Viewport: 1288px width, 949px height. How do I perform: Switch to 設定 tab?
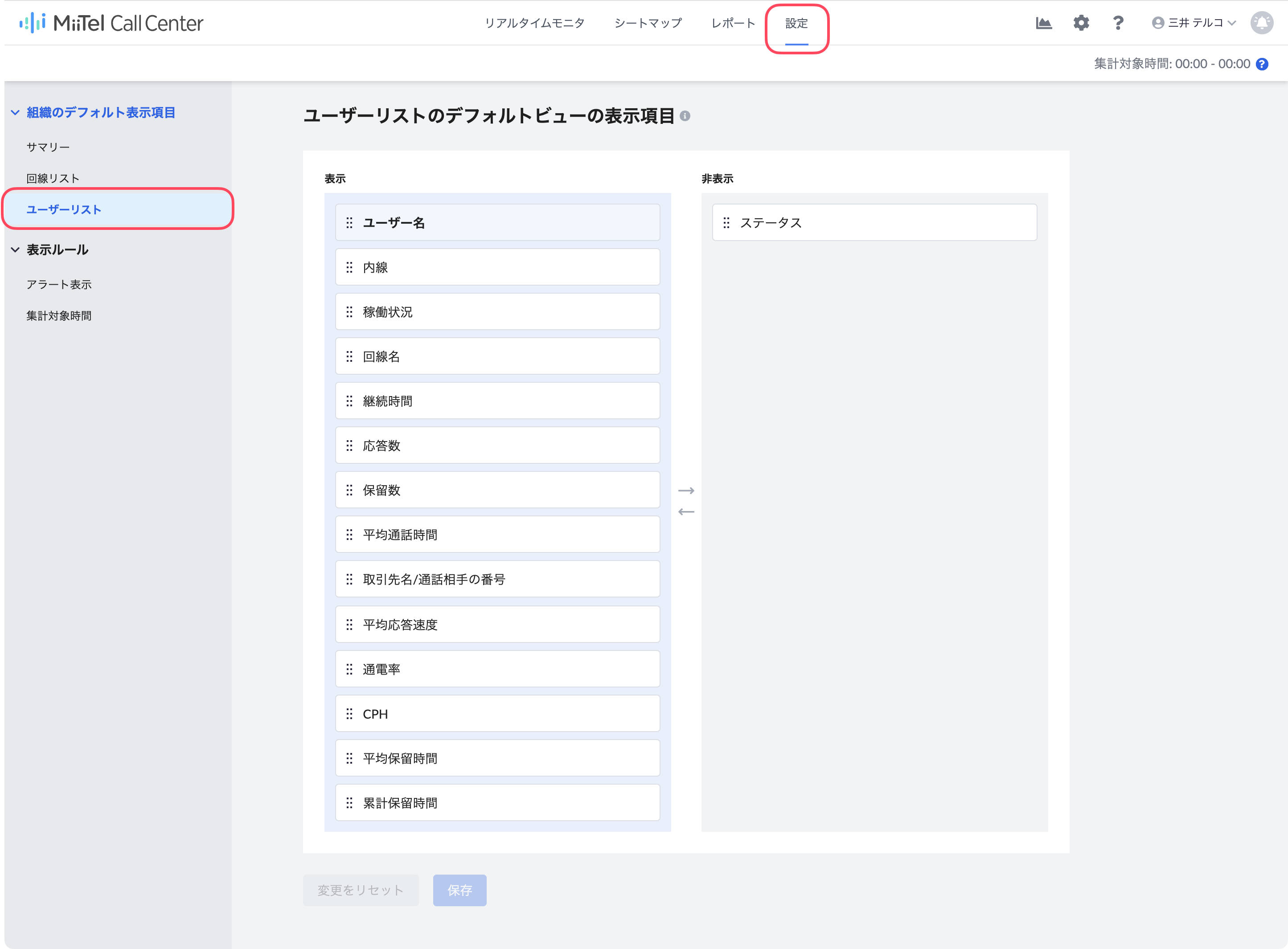(796, 23)
